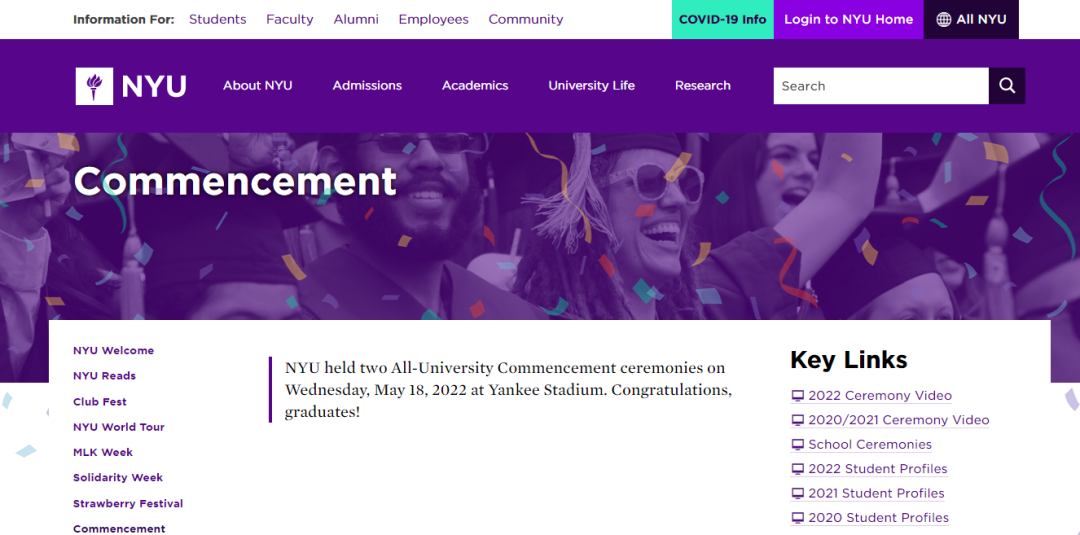Viewport: 1080px width, 535px height.
Task: Click the globe icon beside All NYU
Action: point(944,20)
